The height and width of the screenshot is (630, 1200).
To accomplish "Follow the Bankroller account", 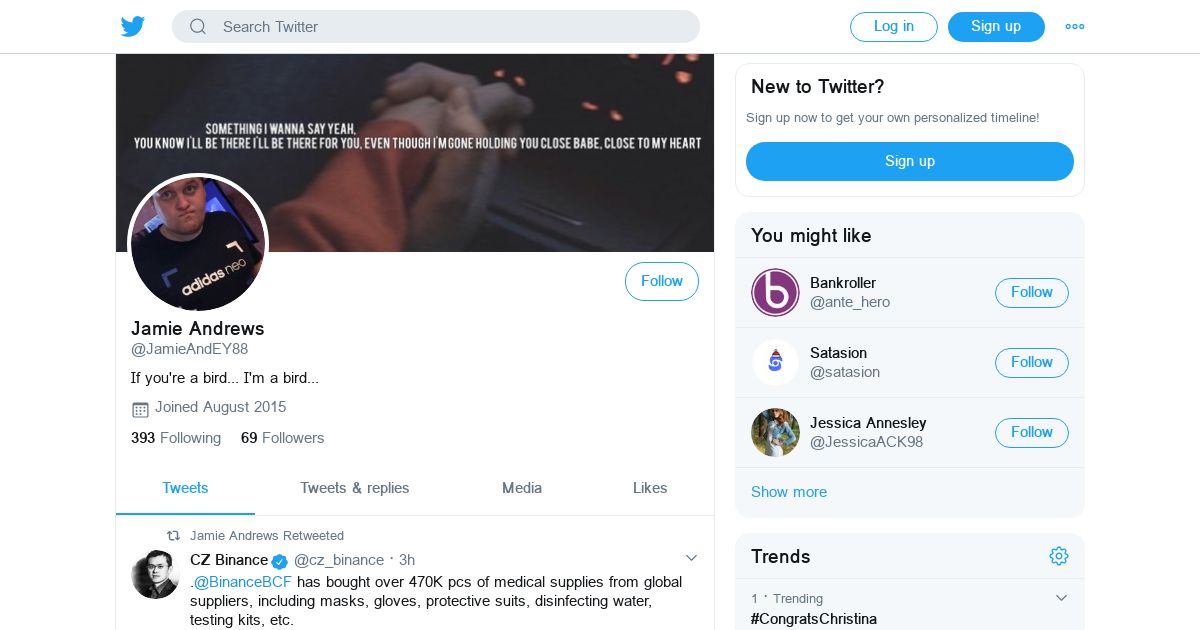I will point(1031,292).
